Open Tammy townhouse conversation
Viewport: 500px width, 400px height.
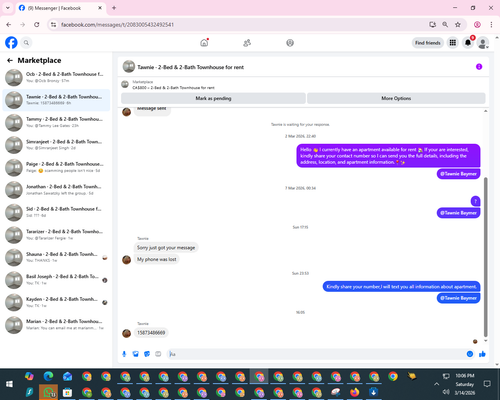56,122
